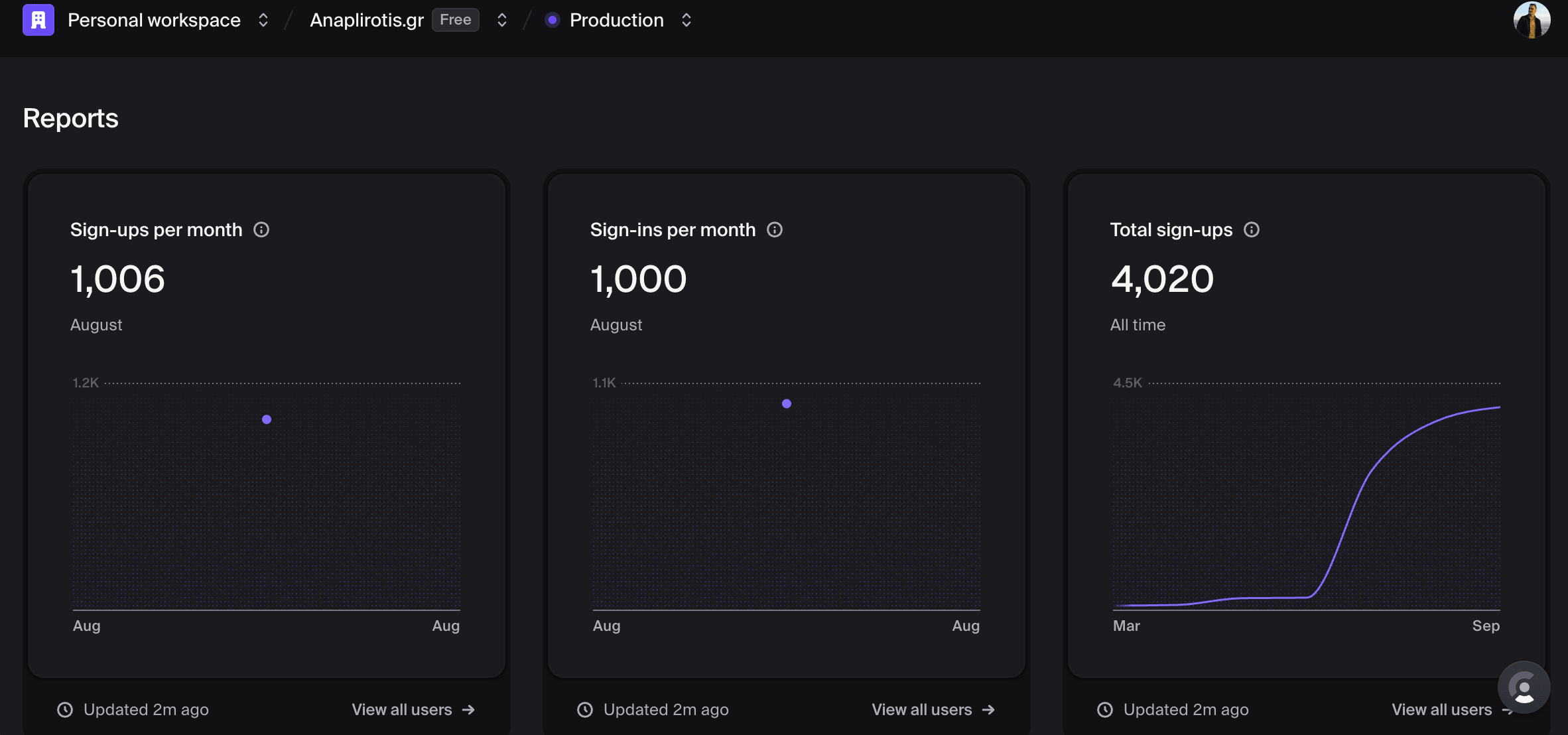Open info tooltip for Sign-ups per month
Viewport: 1568px width, 735px height.
pyautogui.click(x=261, y=230)
